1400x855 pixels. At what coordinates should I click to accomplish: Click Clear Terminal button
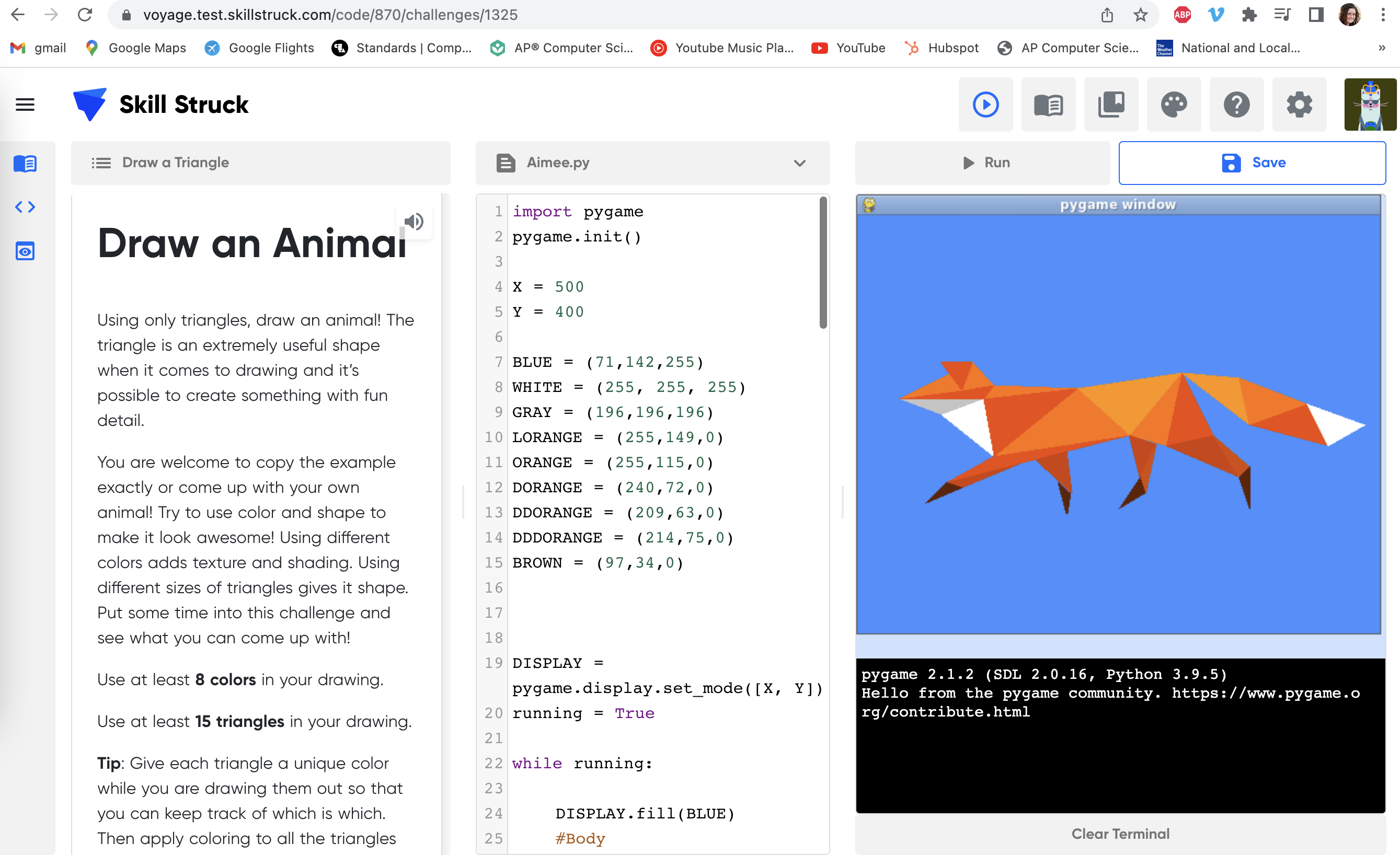(x=1120, y=834)
